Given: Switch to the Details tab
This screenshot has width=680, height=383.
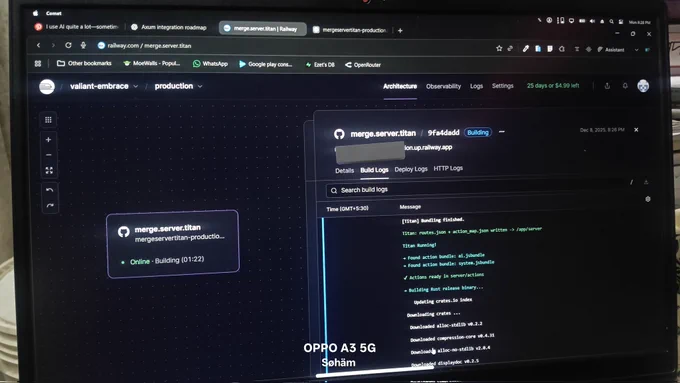Looking at the screenshot, I should 344,170.
